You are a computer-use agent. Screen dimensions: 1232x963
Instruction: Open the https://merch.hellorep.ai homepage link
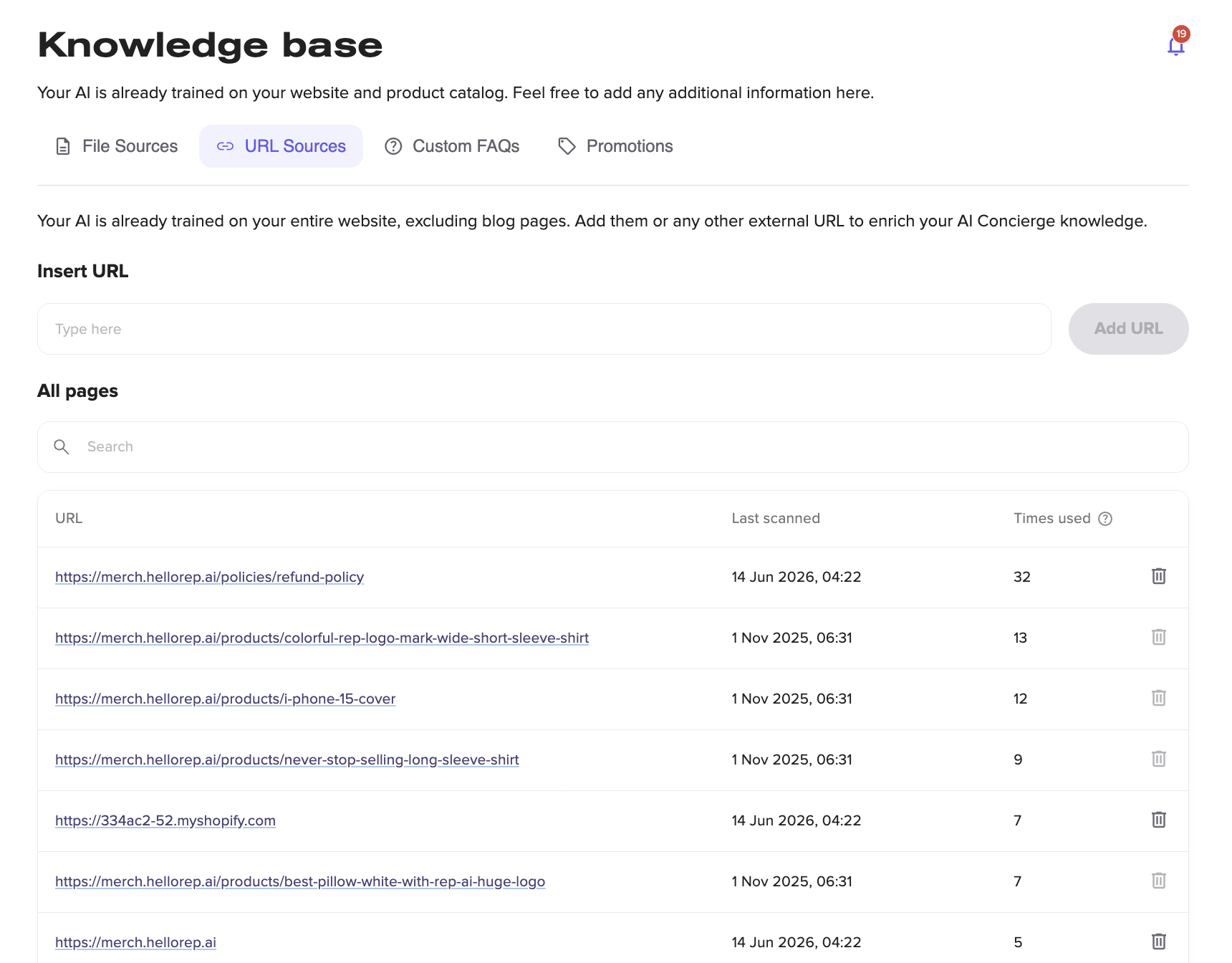(135, 943)
